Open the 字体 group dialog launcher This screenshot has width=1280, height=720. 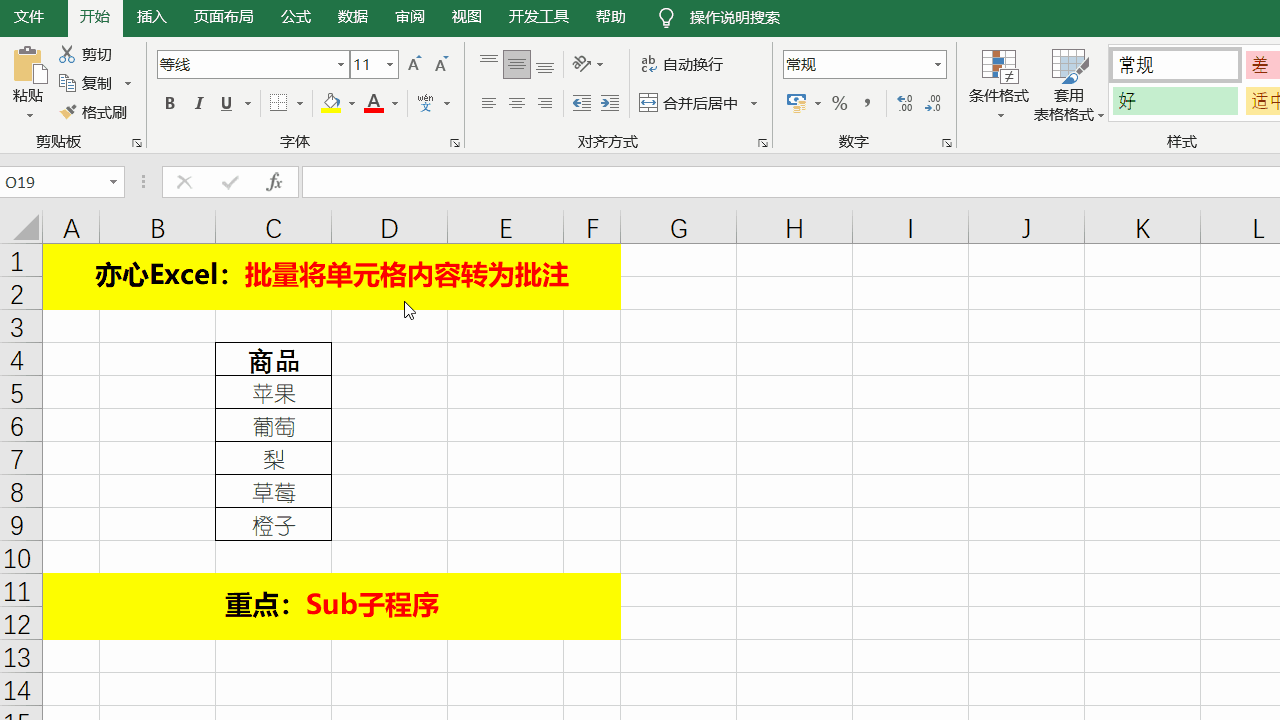[x=455, y=143]
